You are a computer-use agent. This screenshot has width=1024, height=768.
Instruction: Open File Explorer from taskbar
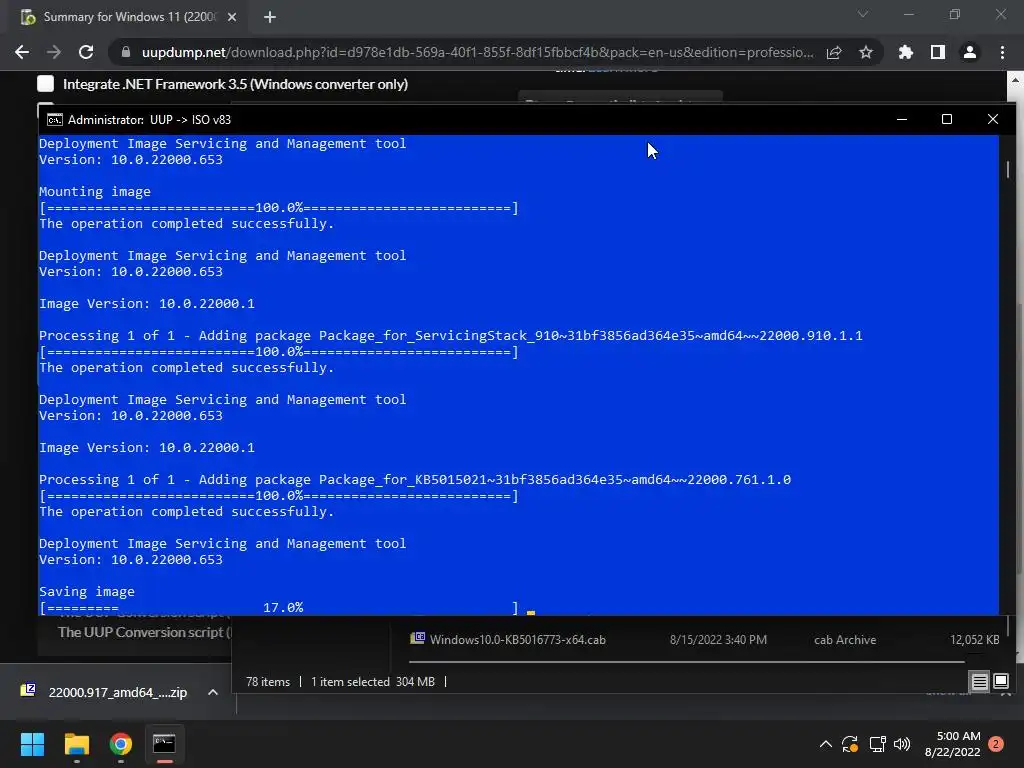[76, 744]
